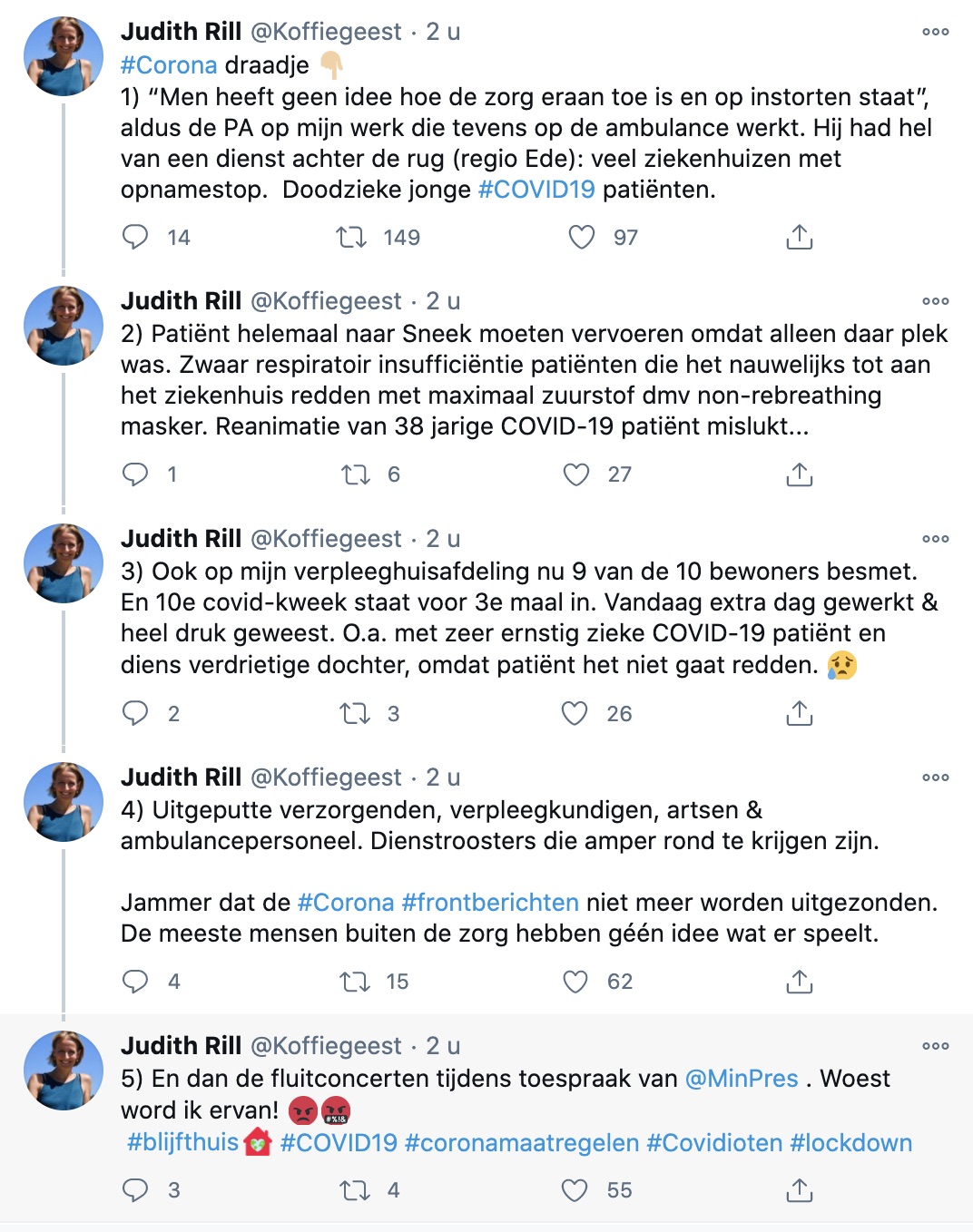Reply to the first tweet with 14 comments
This screenshot has width=973, height=1232.
(135, 237)
